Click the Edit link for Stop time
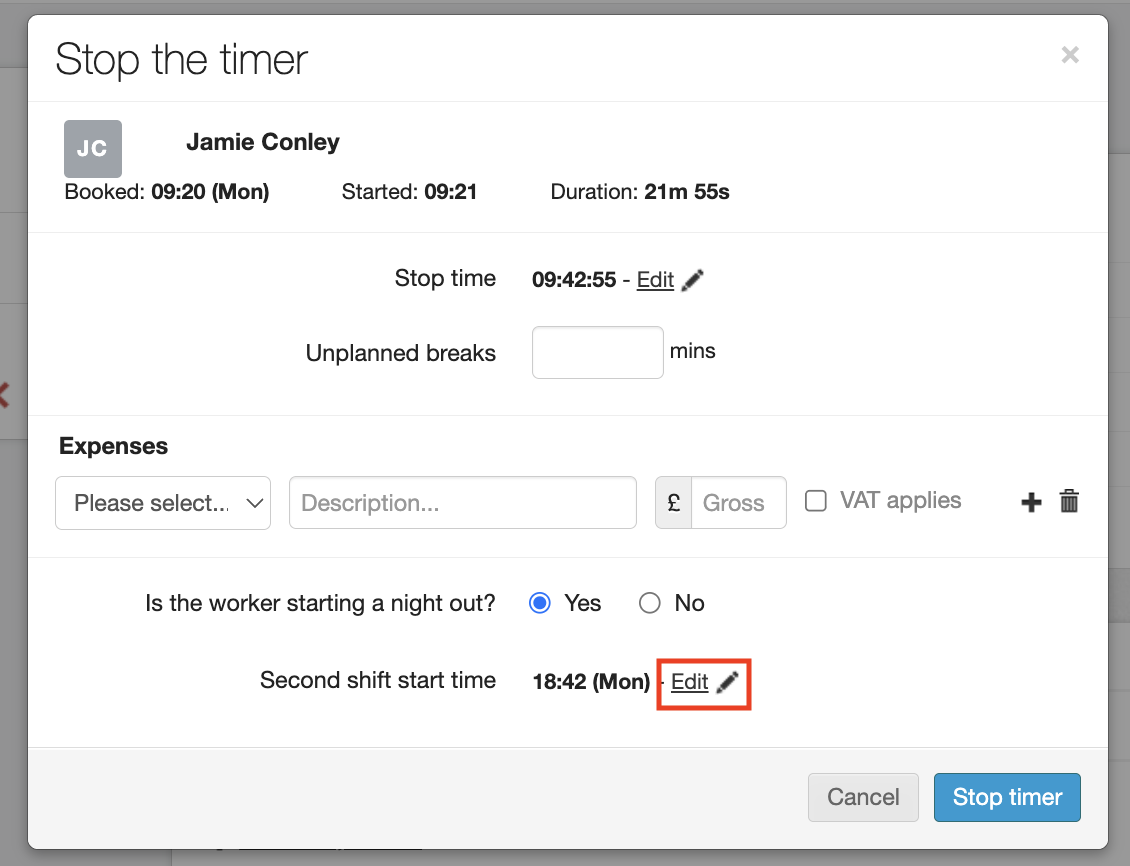The height and width of the screenshot is (866, 1130). 655,280
